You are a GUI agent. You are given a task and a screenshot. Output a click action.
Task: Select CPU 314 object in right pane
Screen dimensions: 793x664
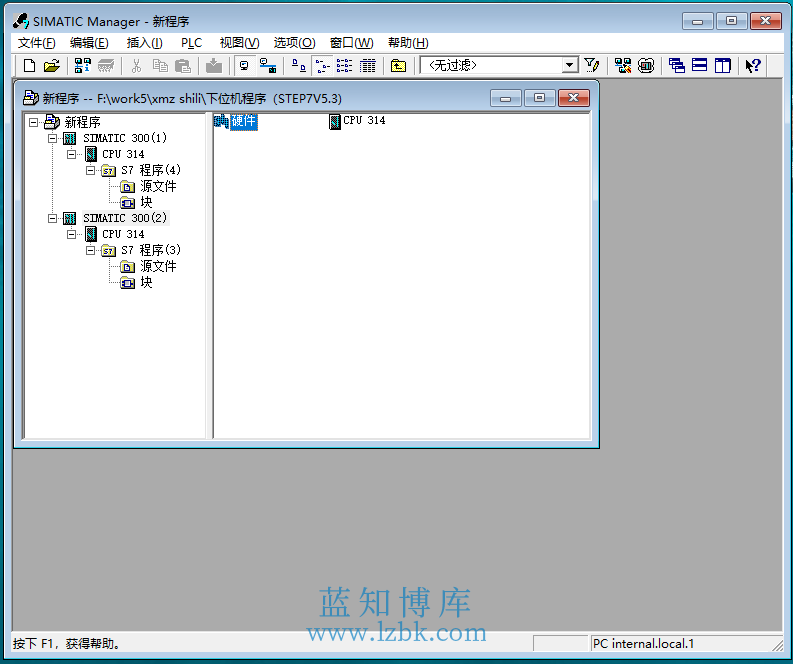click(364, 121)
